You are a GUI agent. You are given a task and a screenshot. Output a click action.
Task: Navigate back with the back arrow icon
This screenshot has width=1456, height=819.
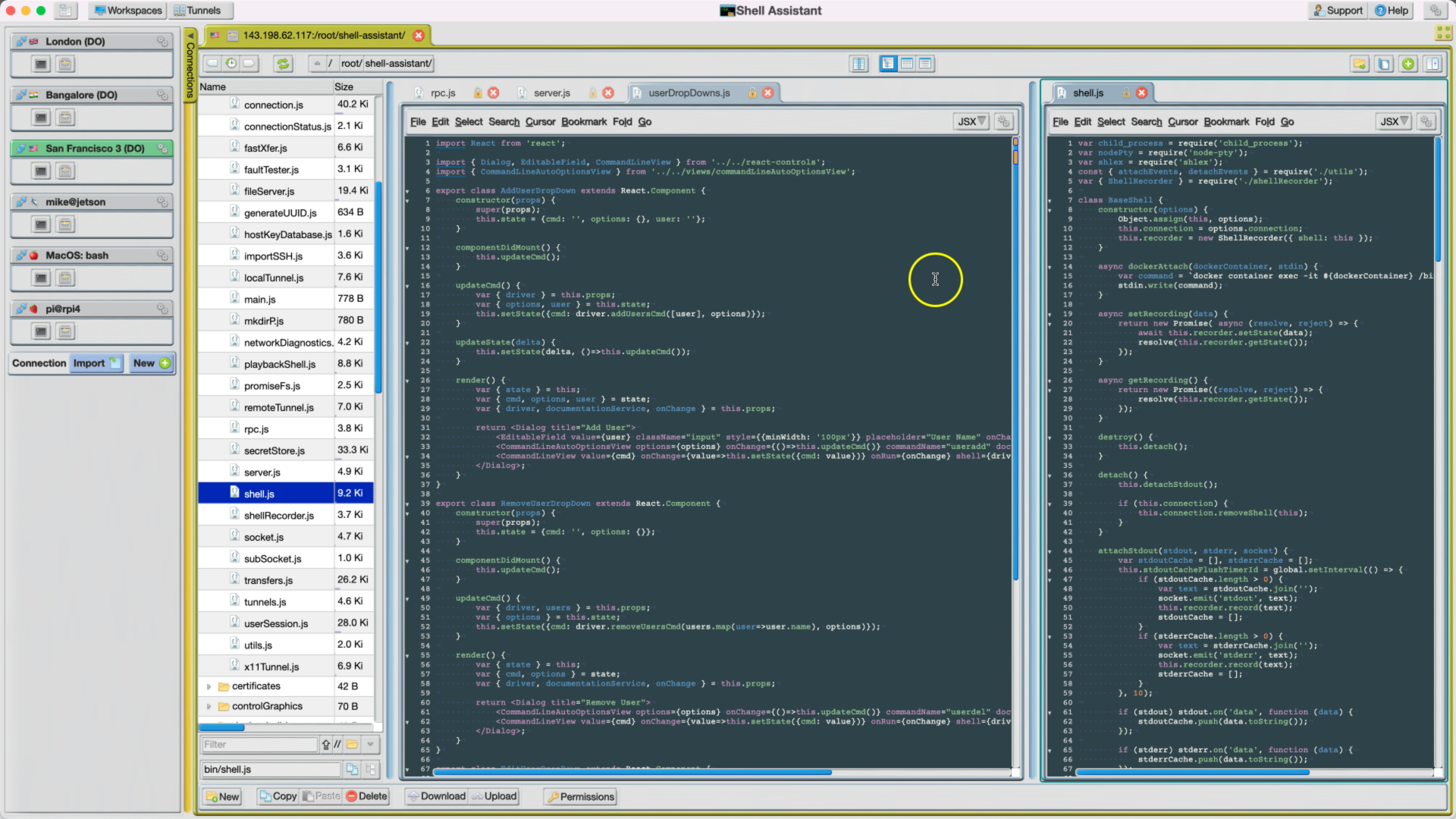click(212, 64)
